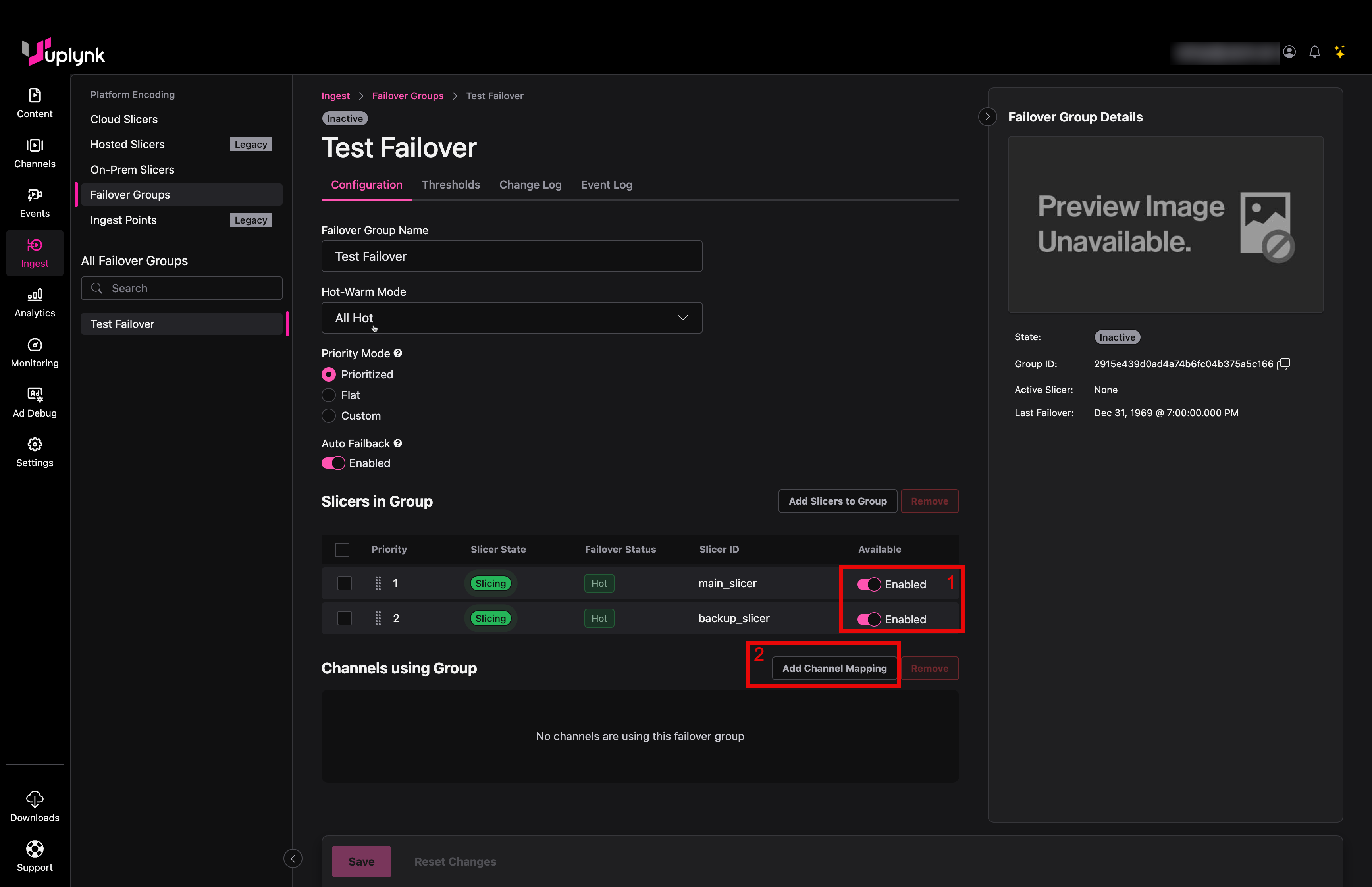Toggle the Auto Failback switch
This screenshot has width=1372, height=887.
pos(333,463)
